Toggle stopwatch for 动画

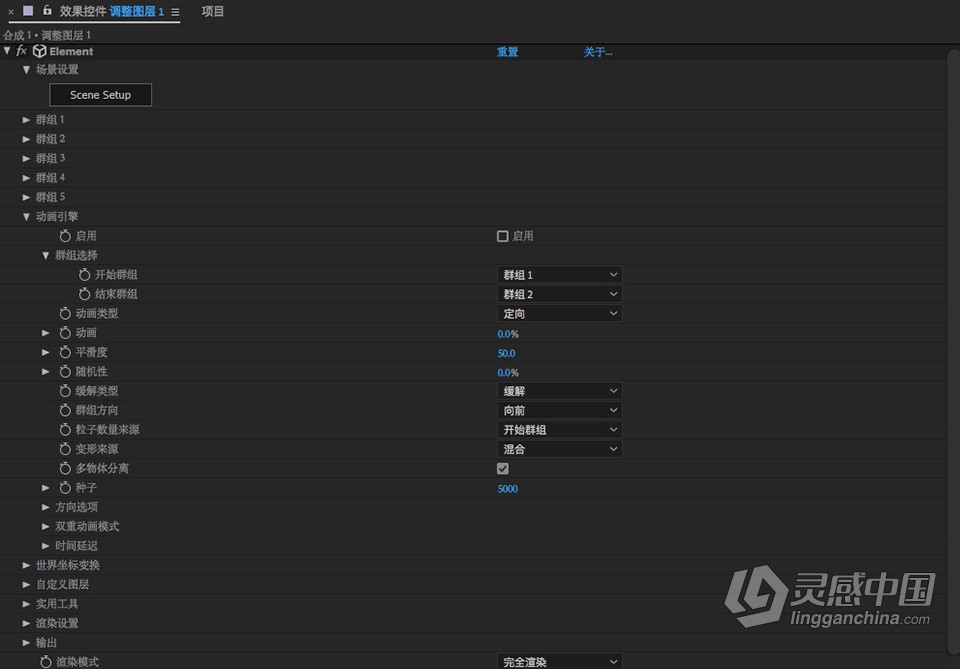click(x=66, y=333)
